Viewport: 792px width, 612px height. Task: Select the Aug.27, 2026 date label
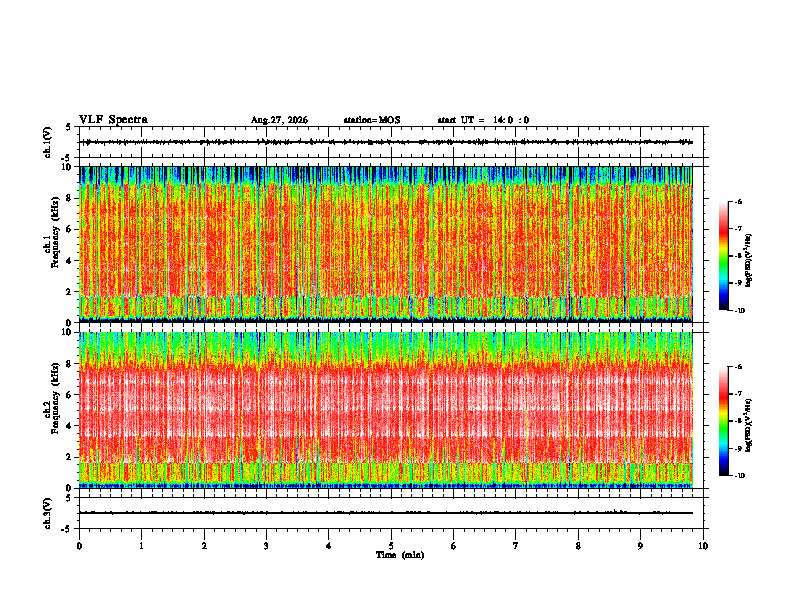[279, 120]
